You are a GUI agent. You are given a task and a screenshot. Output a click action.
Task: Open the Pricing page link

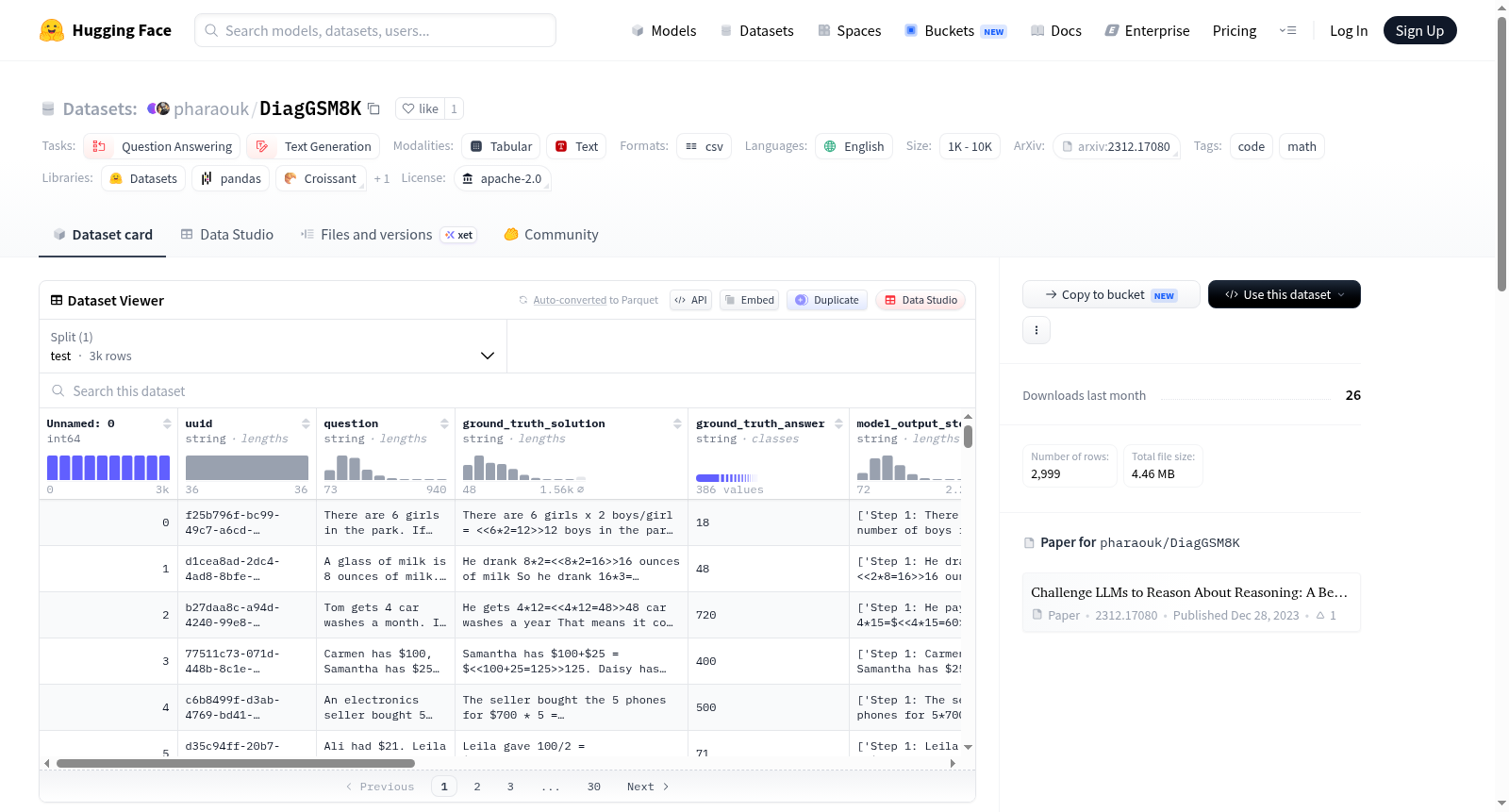[x=1235, y=30]
